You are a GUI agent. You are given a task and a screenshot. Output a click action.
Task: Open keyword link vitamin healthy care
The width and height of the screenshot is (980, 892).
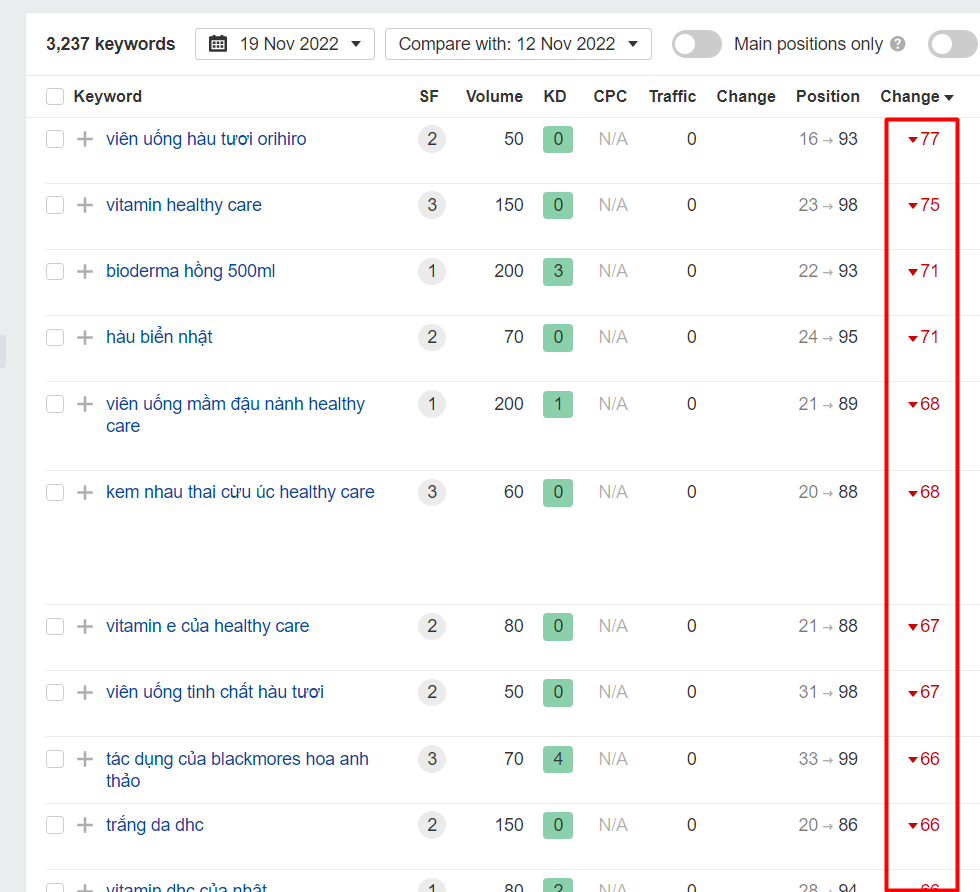click(x=184, y=205)
